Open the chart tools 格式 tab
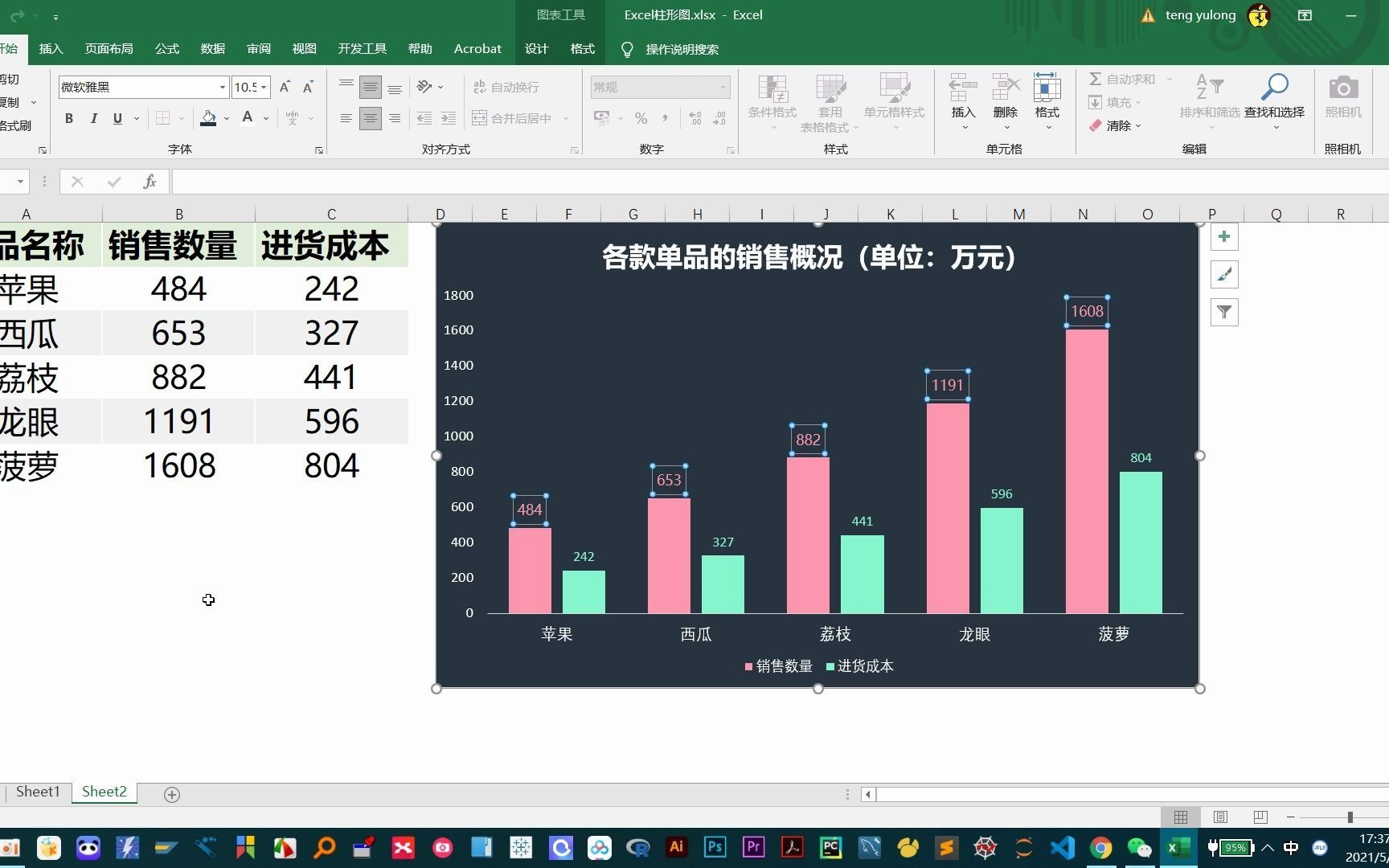The width and height of the screenshot is (1389, 868). click(x=582, y=49)
